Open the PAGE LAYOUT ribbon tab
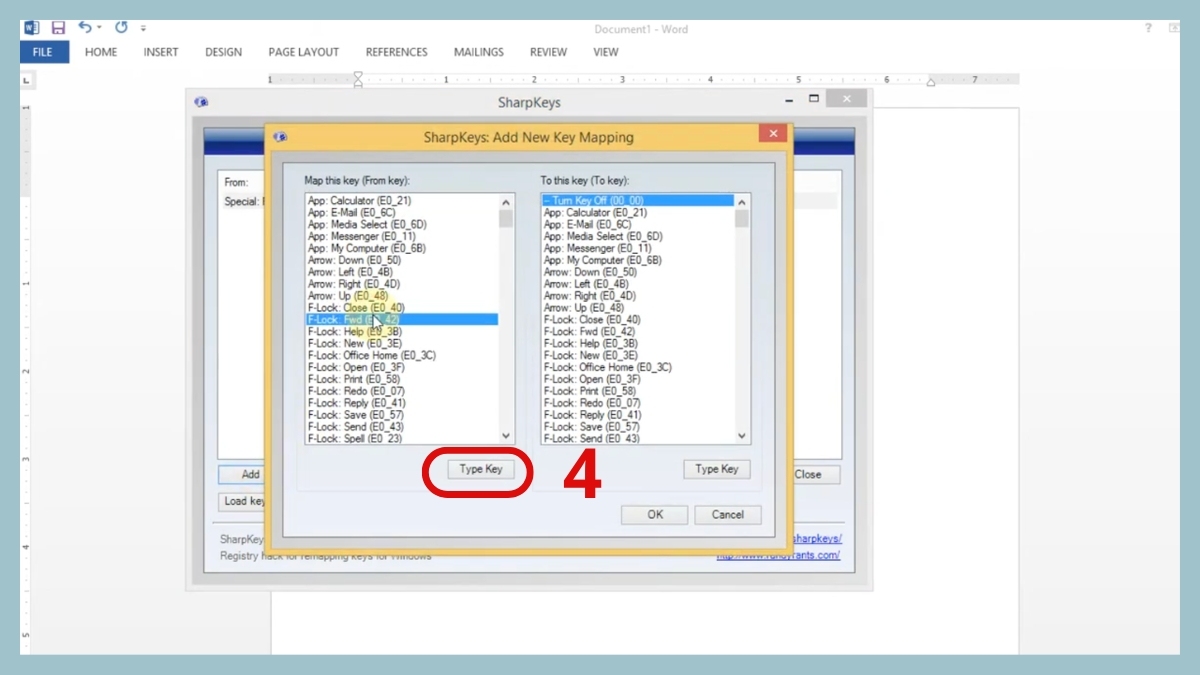 (304, 52)
